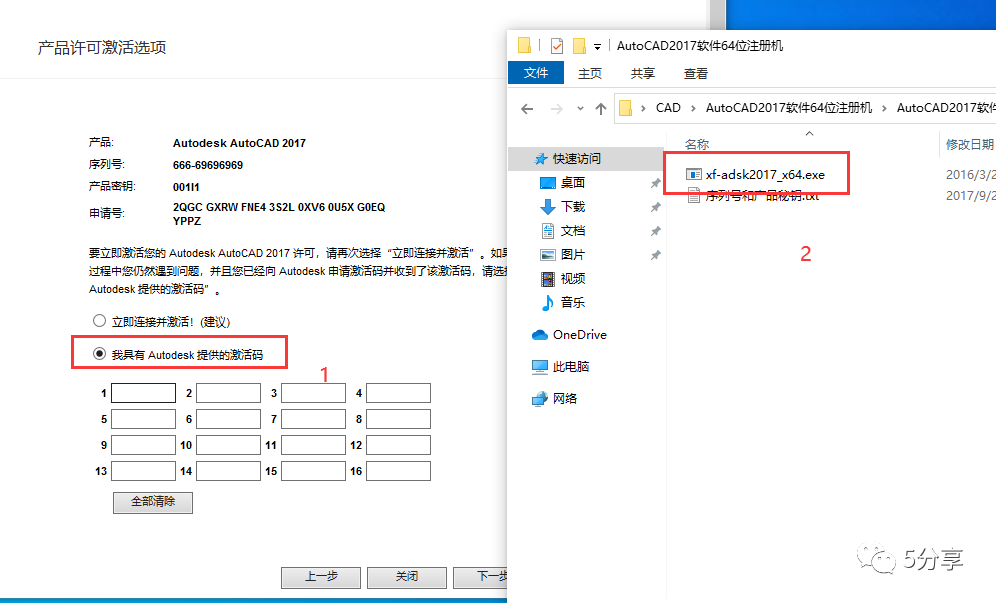This screenshot has height=603, width=996.
Task: Open 文档 (Documents) in navigation pane
Action: 572,231
